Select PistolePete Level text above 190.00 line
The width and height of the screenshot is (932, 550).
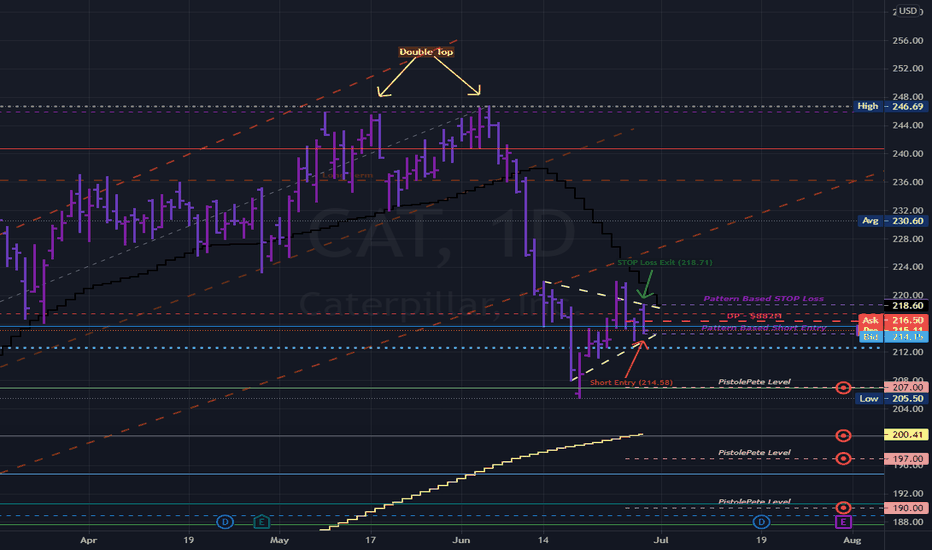[754, 502]
